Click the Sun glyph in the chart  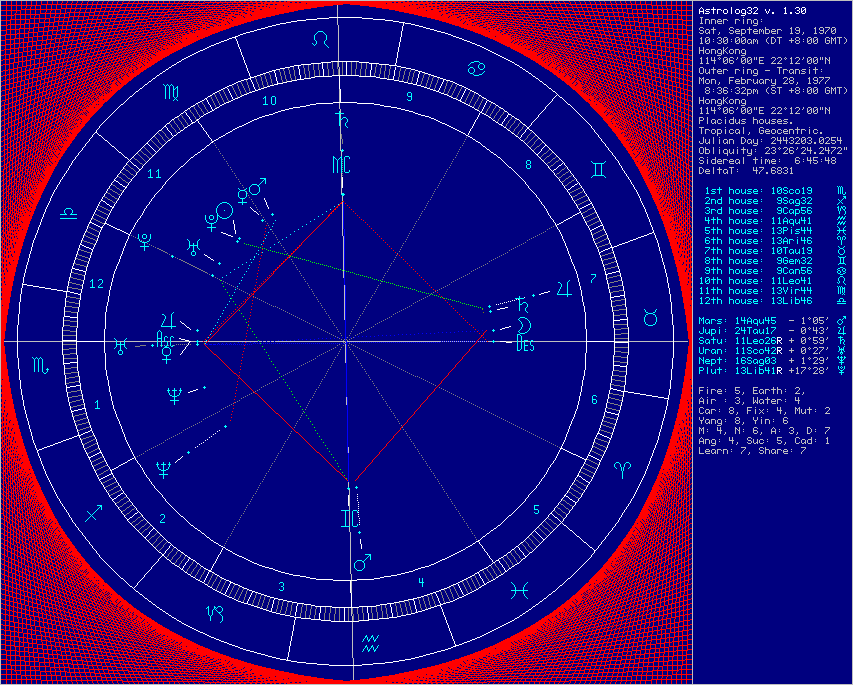(226, 210)
